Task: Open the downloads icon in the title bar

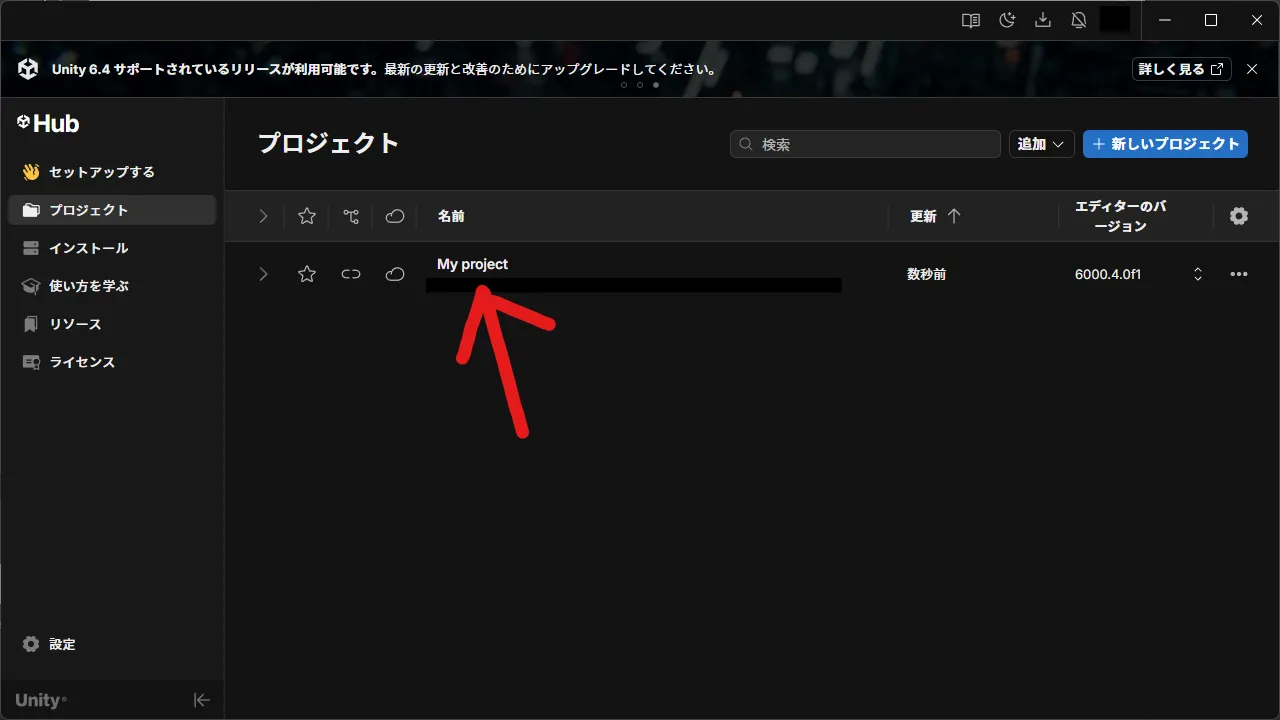Action: tap(1043, 19)
